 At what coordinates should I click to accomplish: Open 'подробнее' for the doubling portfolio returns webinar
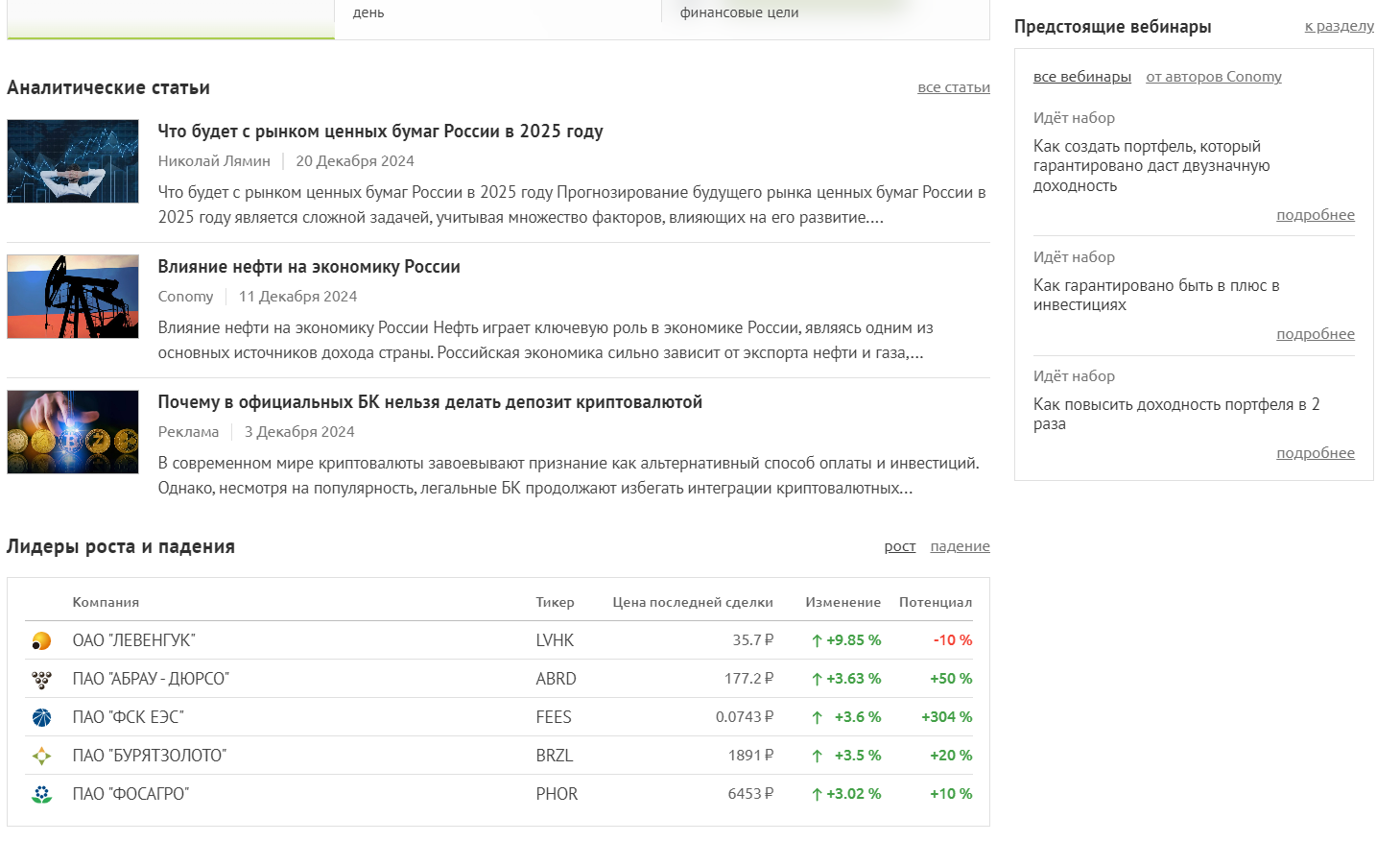tap(1315, 453)
